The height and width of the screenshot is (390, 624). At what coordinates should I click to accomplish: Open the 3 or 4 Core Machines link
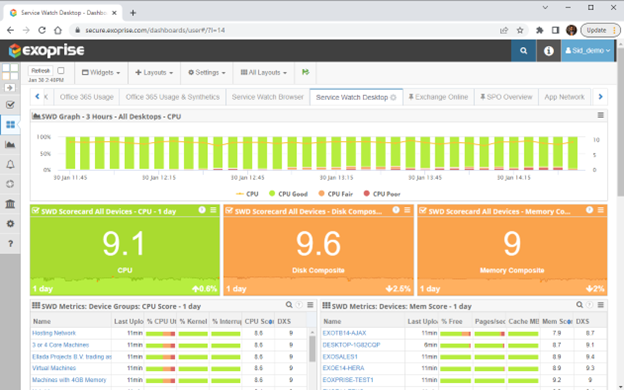60,345
